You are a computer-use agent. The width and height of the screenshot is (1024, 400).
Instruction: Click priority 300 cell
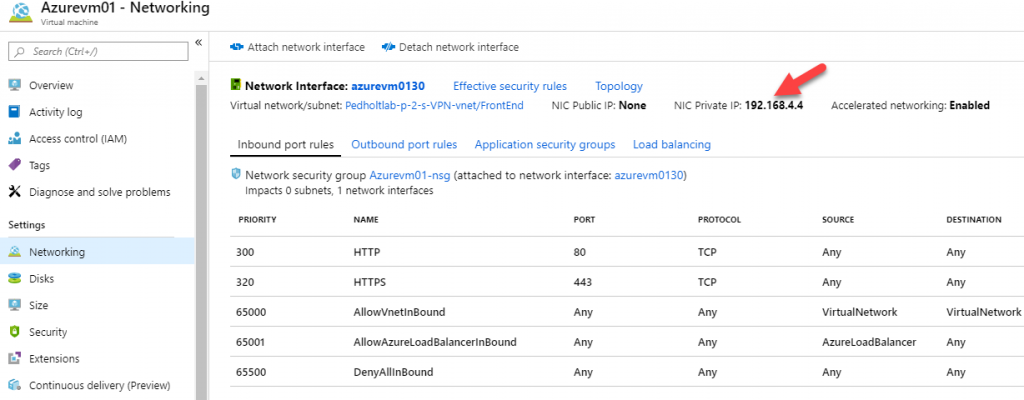click(246, 252)
